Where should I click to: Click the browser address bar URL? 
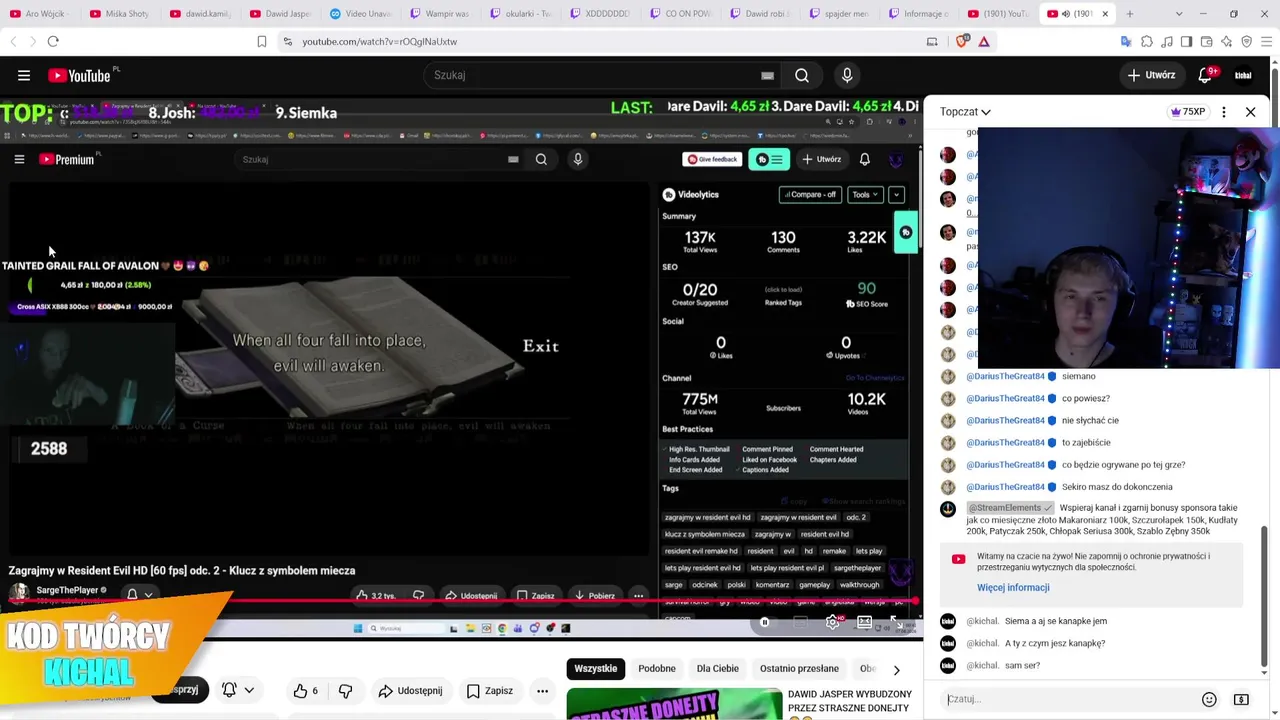click(380, 42)
